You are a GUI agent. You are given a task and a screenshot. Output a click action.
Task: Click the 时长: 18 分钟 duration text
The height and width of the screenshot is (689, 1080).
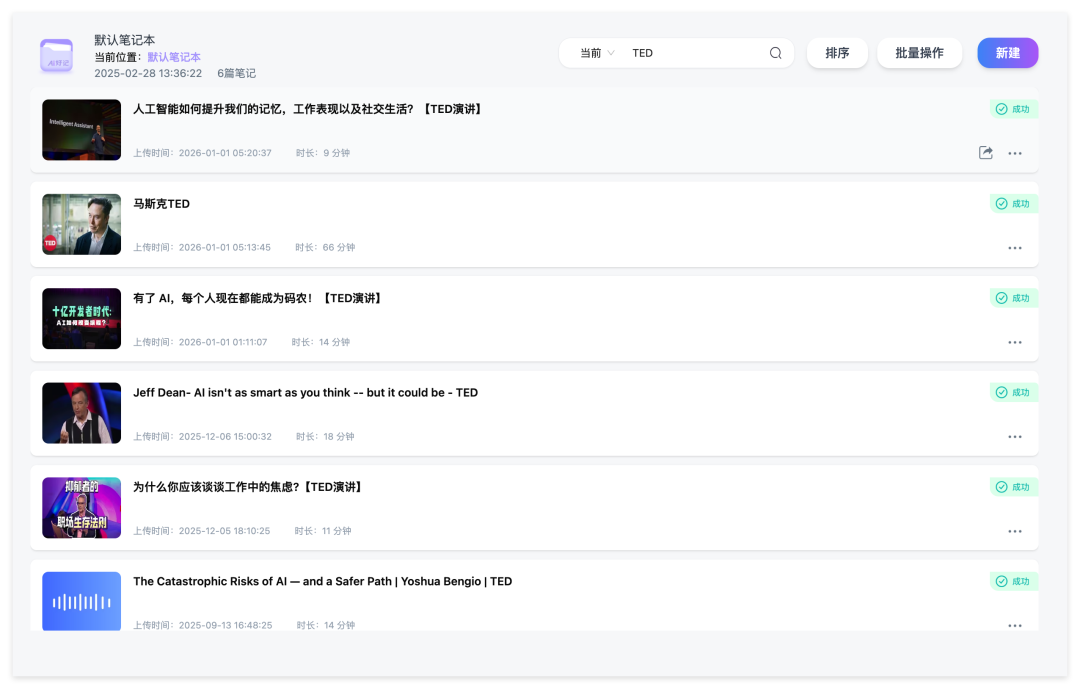coord(325,436)
